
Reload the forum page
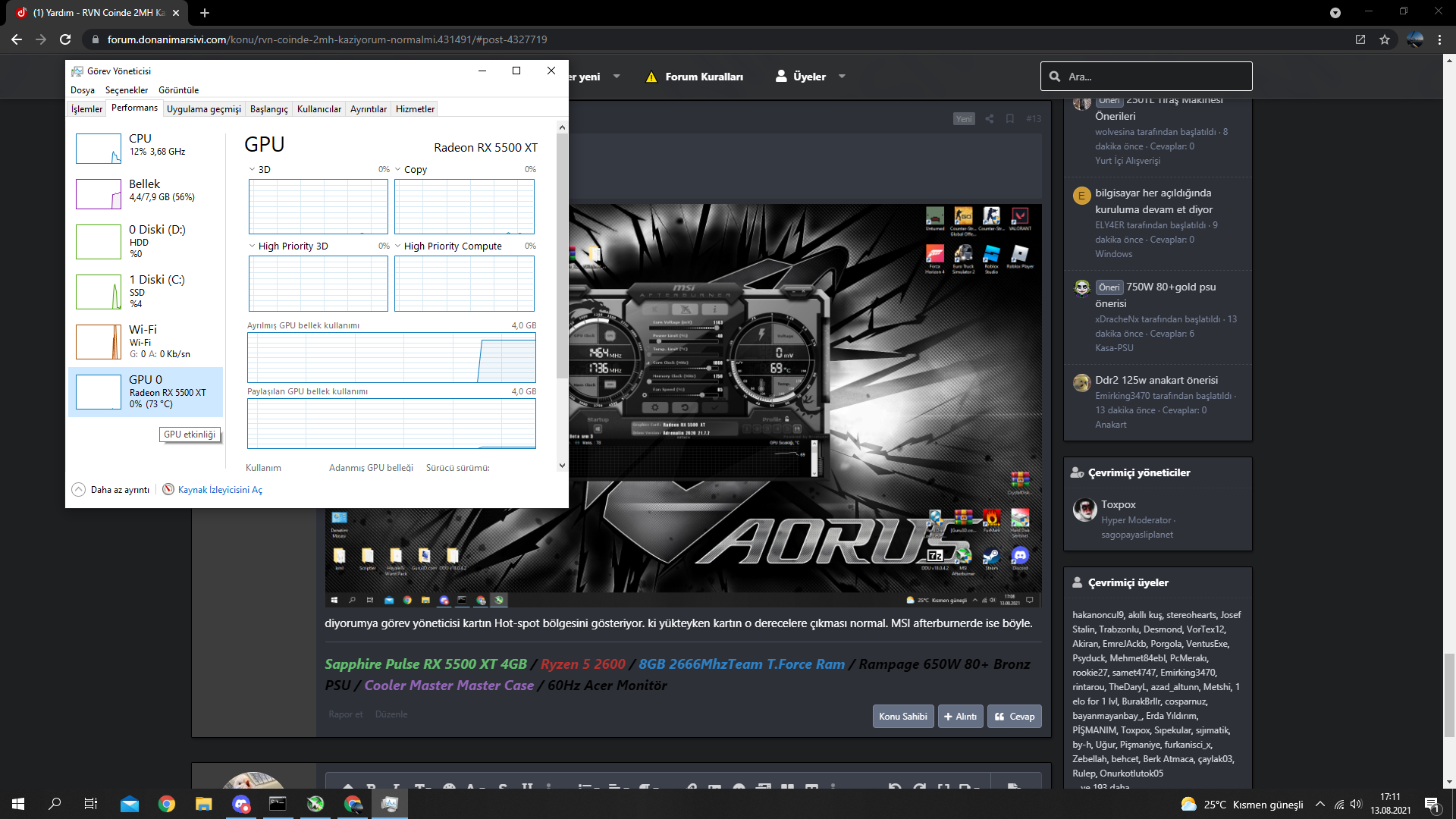click(x=65, y=39)
